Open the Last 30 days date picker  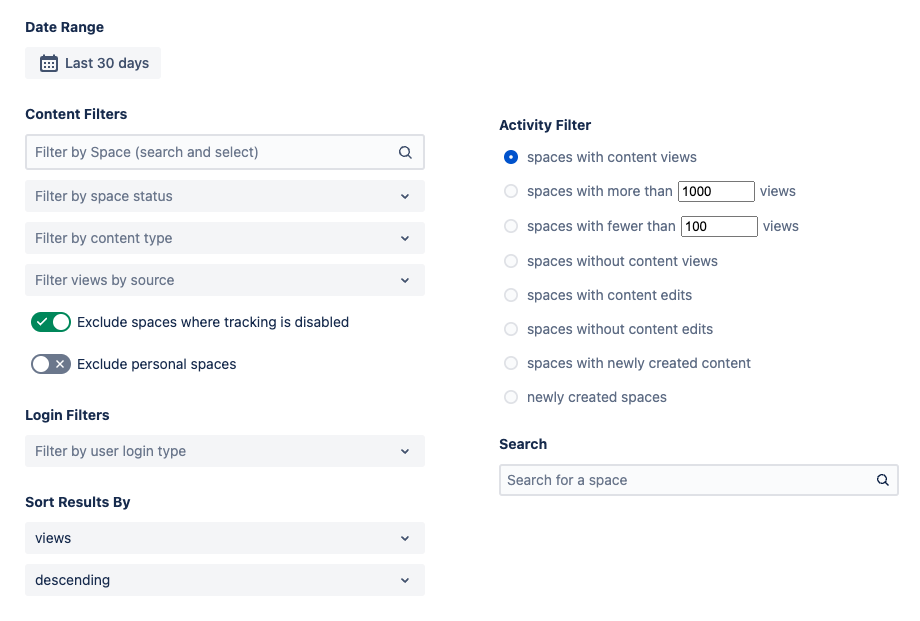pyautogui.click(x=93, y=63)
